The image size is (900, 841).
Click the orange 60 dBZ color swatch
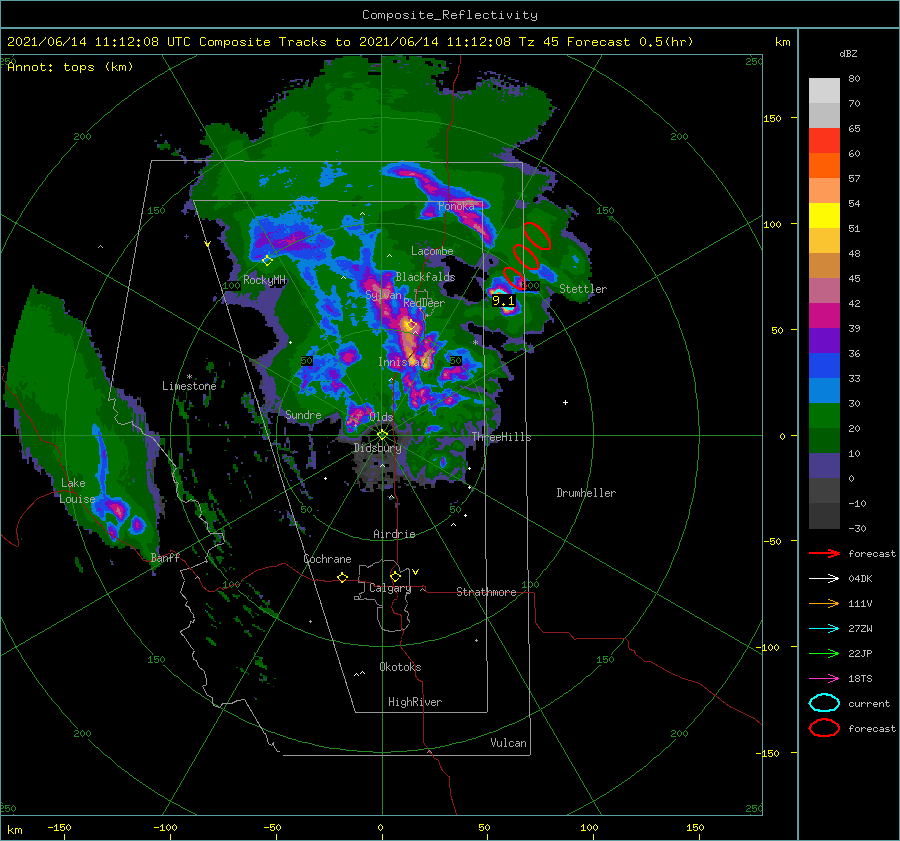click(x=824, y=165)
